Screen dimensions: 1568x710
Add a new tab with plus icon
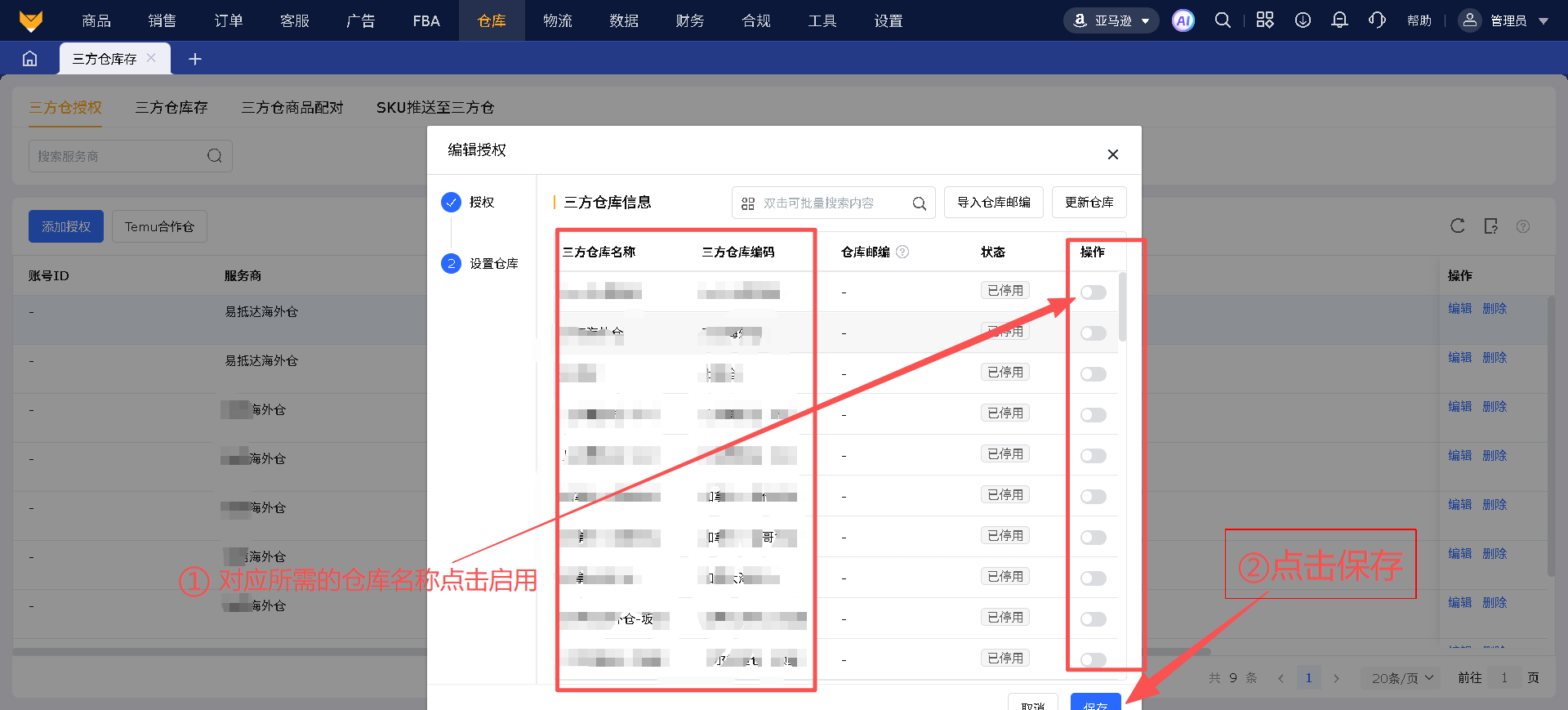(195, 59)
